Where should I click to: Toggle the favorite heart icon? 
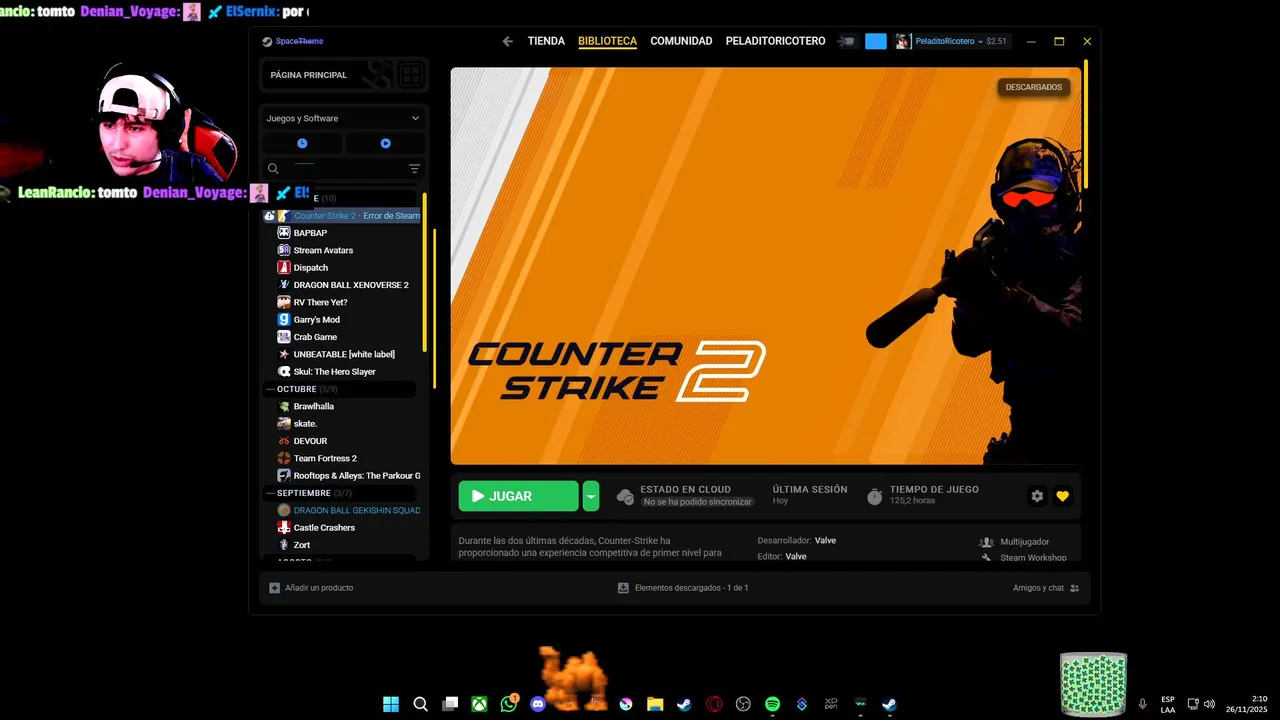click(x=1062, y=496)
